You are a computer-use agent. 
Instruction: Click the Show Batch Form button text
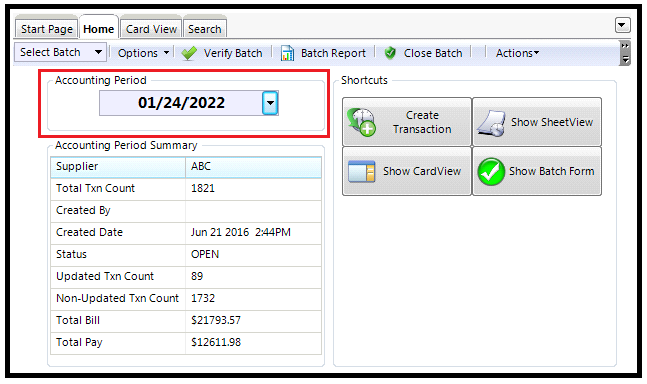tap(551, 171)
